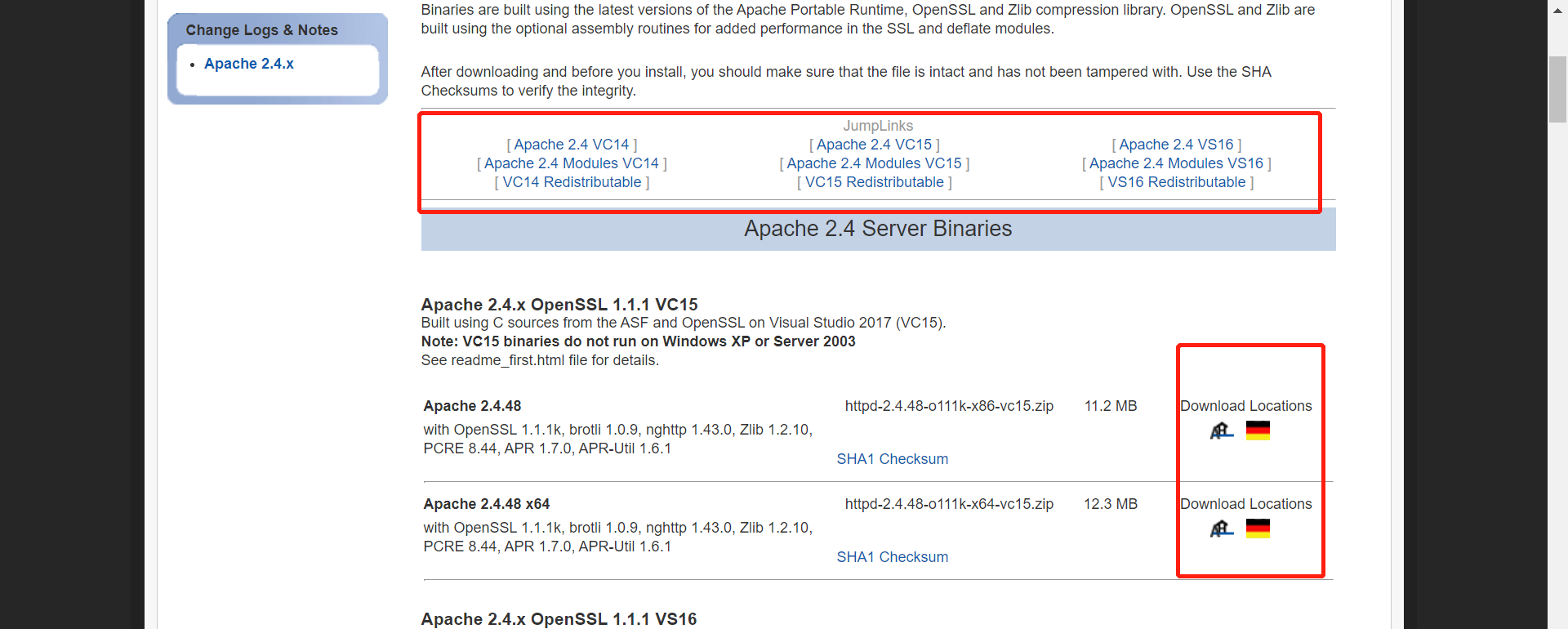Open VS16 Redistributable link
Viewport: 1568px width, 629px height.
[1176, 182]
